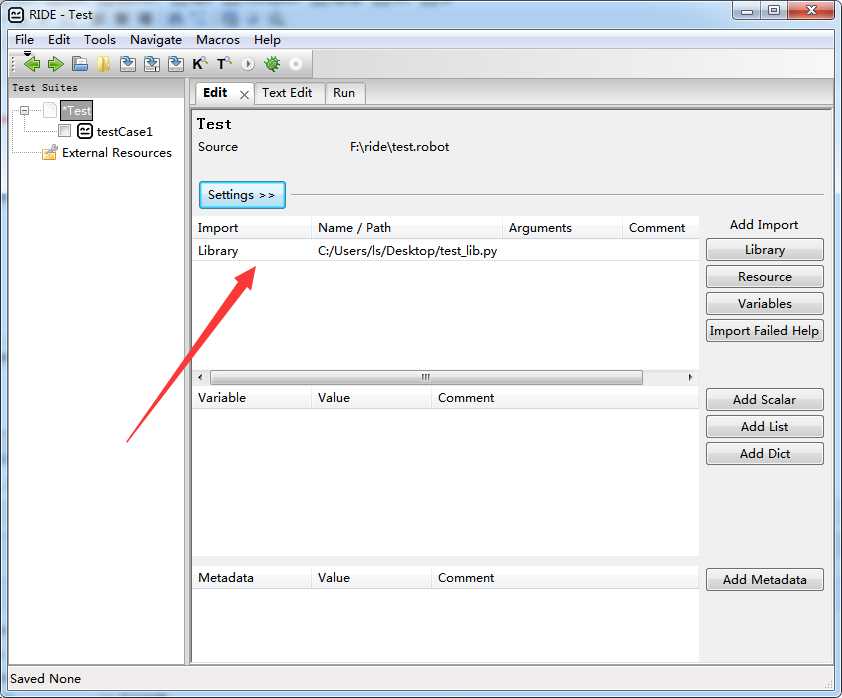The image size is (842, 698).
Task: Click the C:/Users/ls/Desktop/test_lib.py path
Action: coord(408,251)
